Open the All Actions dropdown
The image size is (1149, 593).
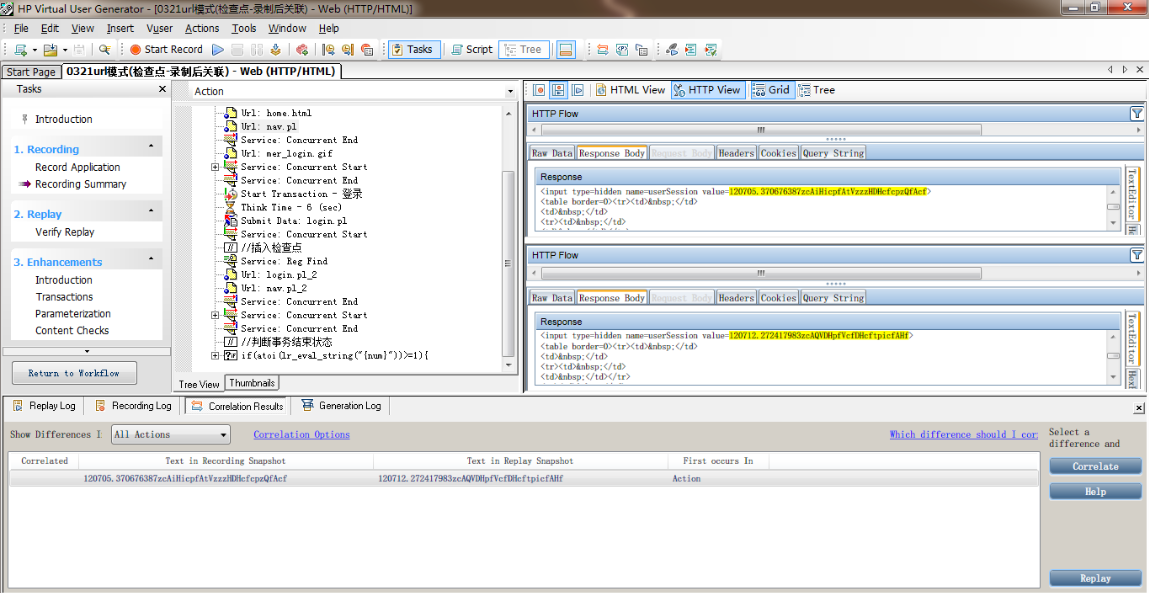click(x=223, y=435)
